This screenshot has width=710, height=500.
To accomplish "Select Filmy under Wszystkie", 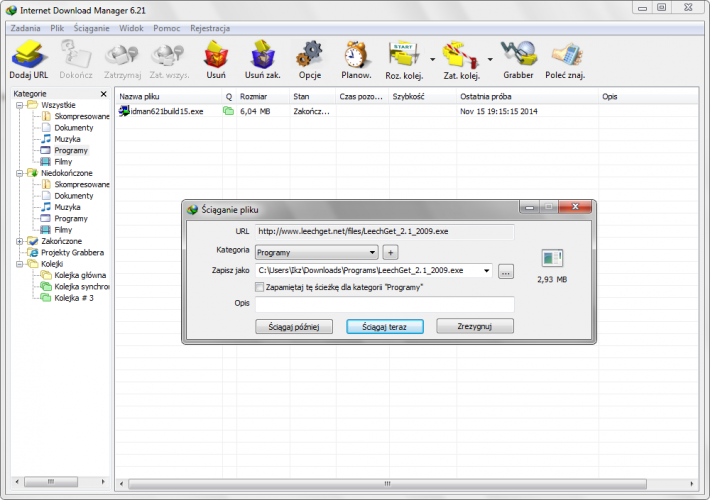I will [x=63, y=162].
